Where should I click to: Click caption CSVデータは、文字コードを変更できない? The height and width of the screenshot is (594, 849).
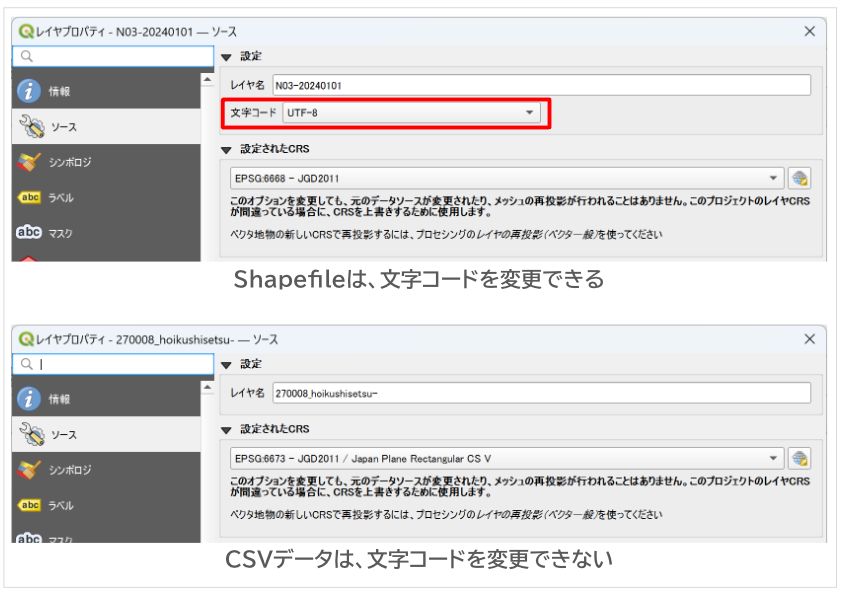[x=419, y=559]
